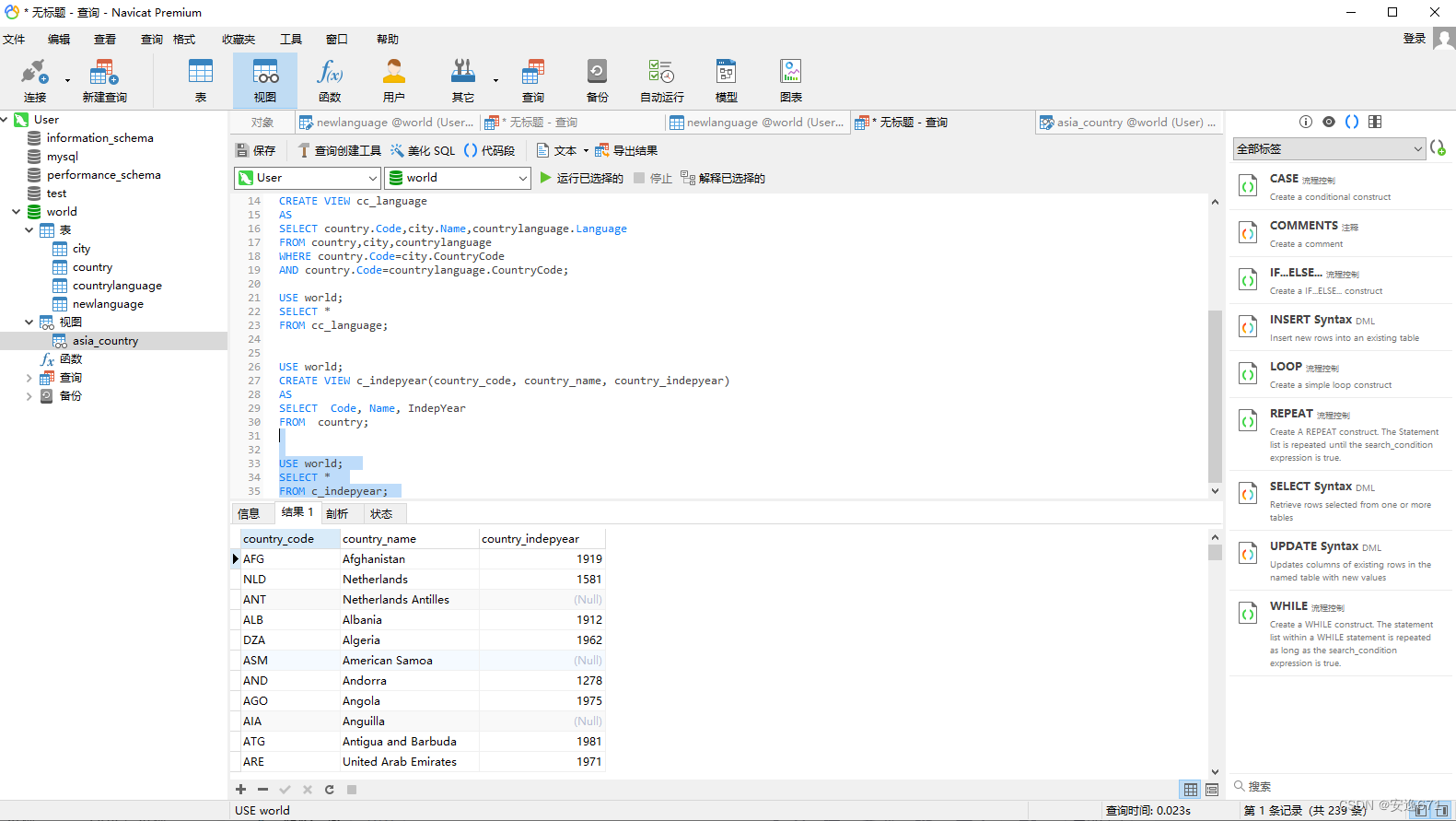This screenshot has height=821, width=1456.
Task: Open the 查询创建工具 query builder
Action: click(339, 150)
